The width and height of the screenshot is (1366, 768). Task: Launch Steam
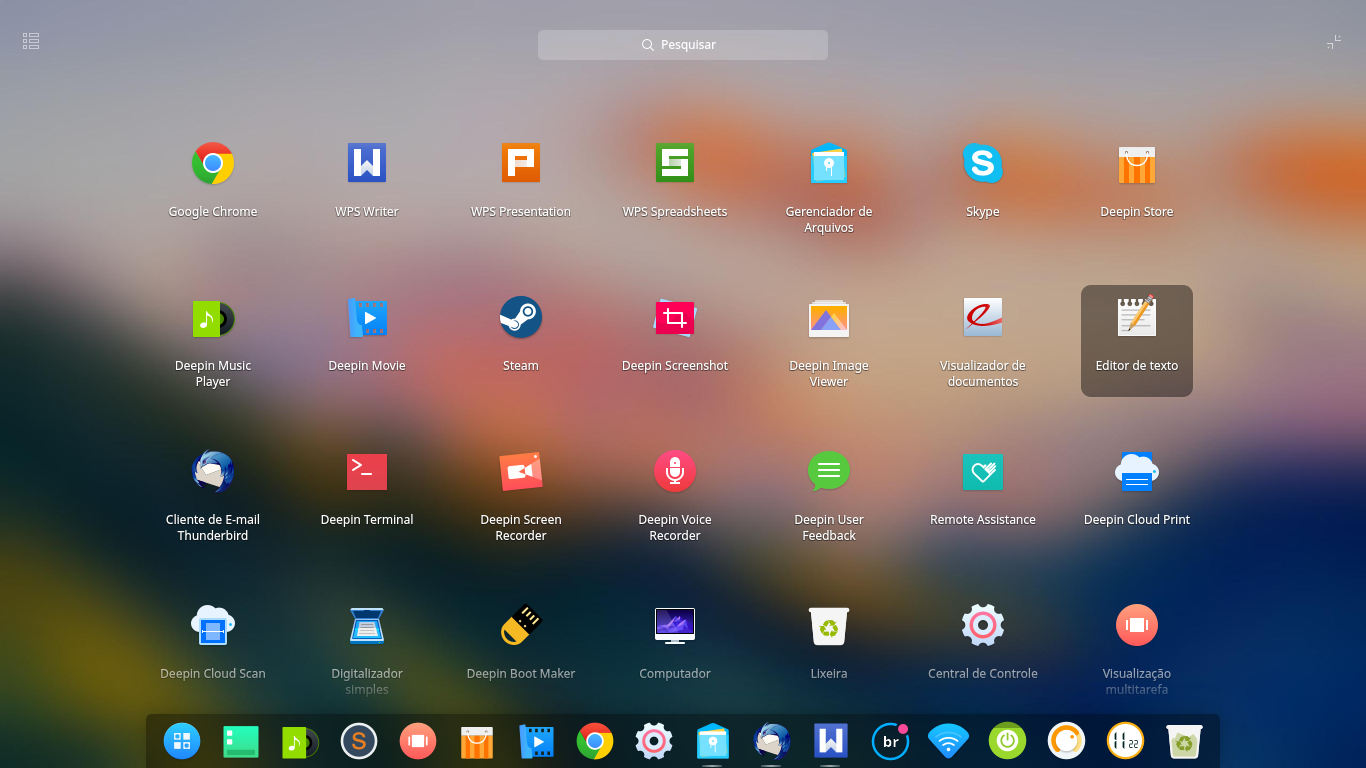[x=521, y=317]
